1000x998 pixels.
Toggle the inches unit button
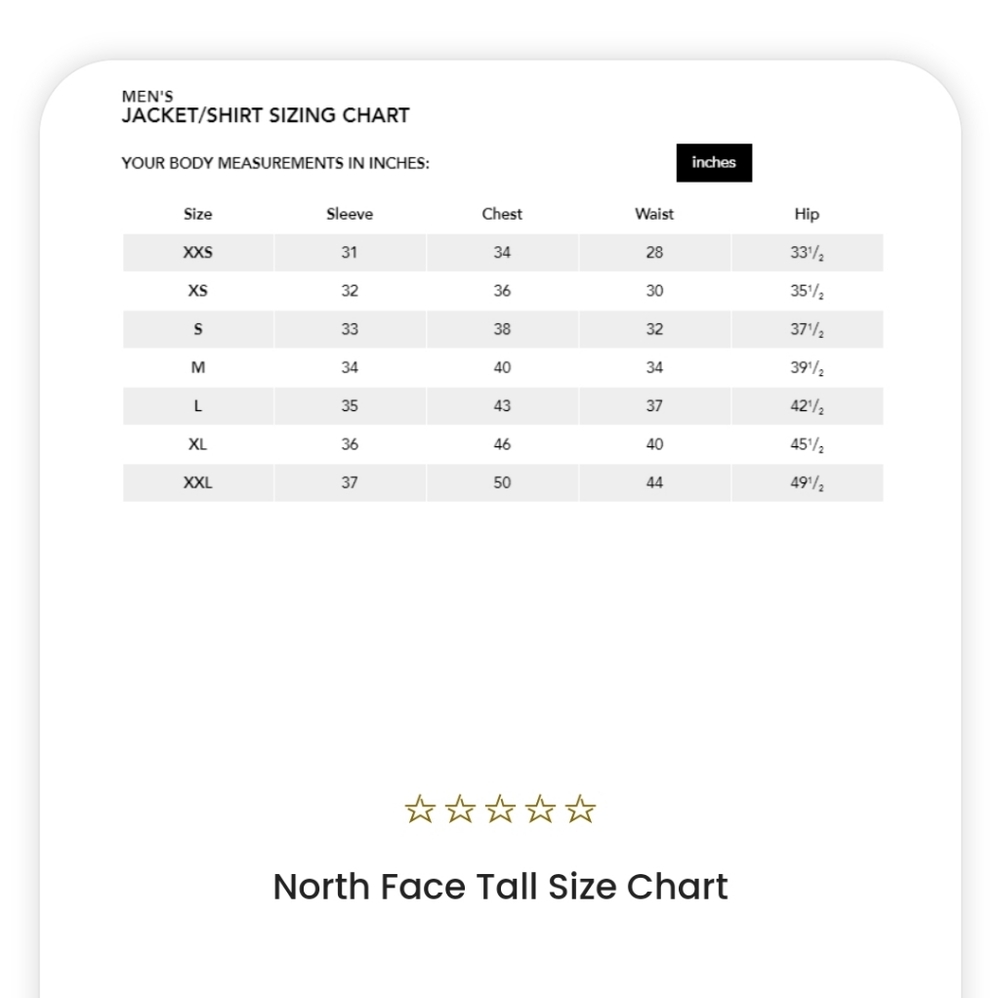coord(714,163)
